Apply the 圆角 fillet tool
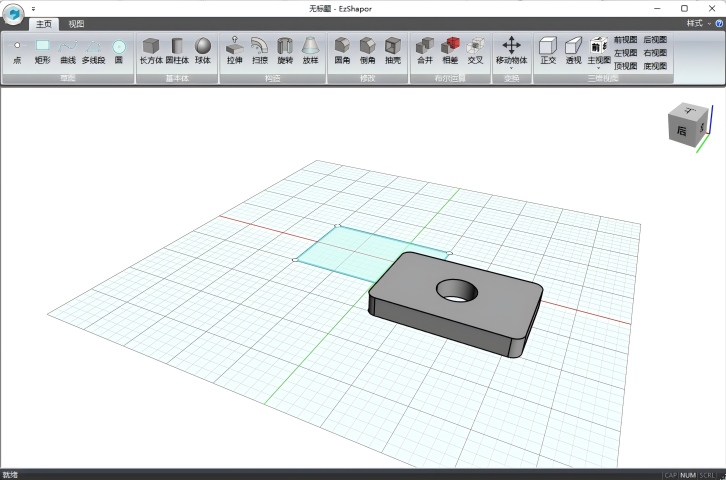The width and height of the screenshot is (726, 480). (x=342, y=51)
